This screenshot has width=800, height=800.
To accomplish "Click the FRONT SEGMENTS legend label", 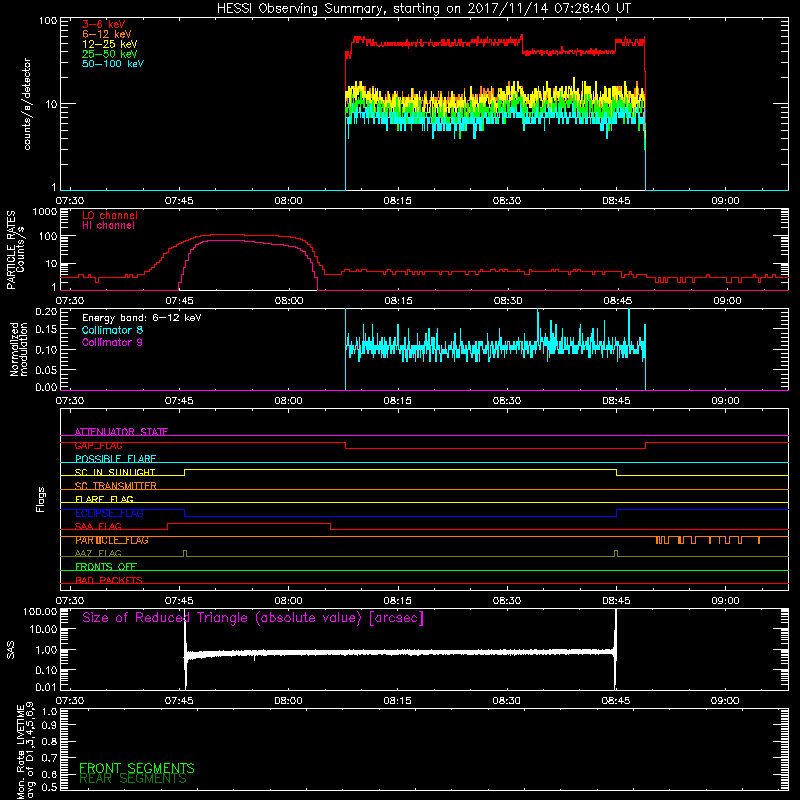I will [x=137, y=768].
